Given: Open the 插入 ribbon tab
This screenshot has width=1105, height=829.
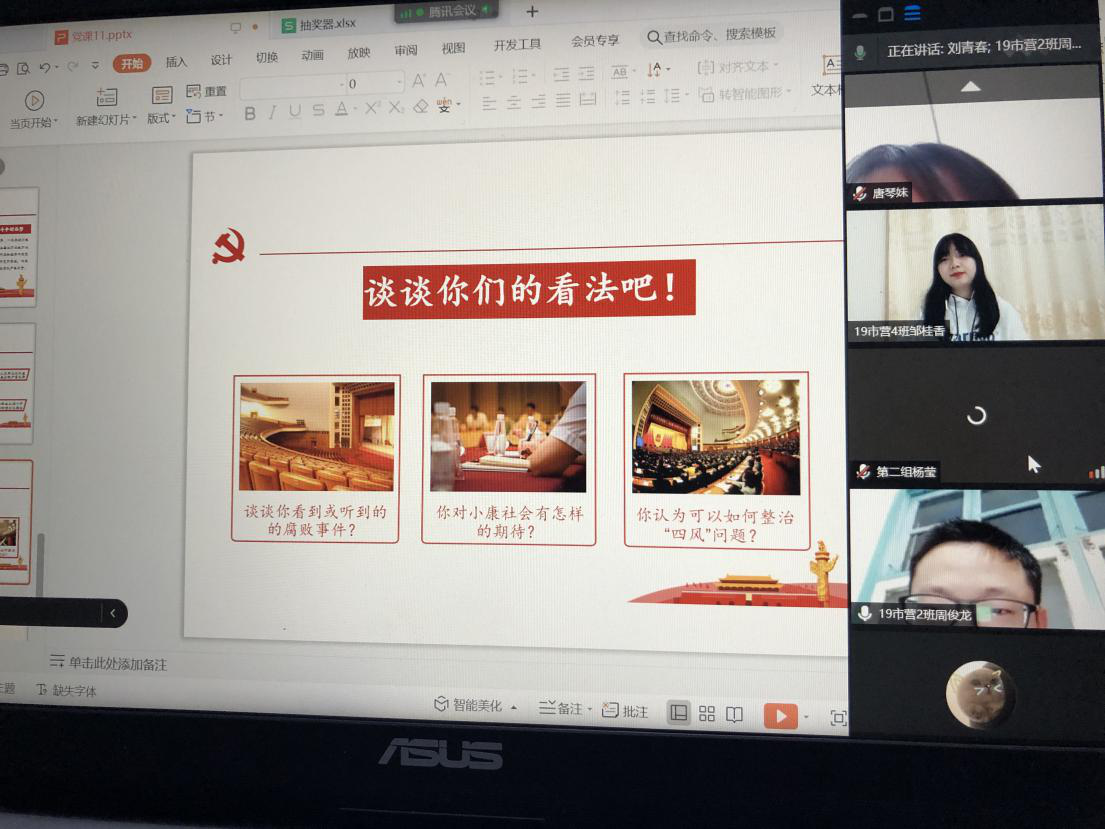Looking at the screenshot, I should [176, 62].
